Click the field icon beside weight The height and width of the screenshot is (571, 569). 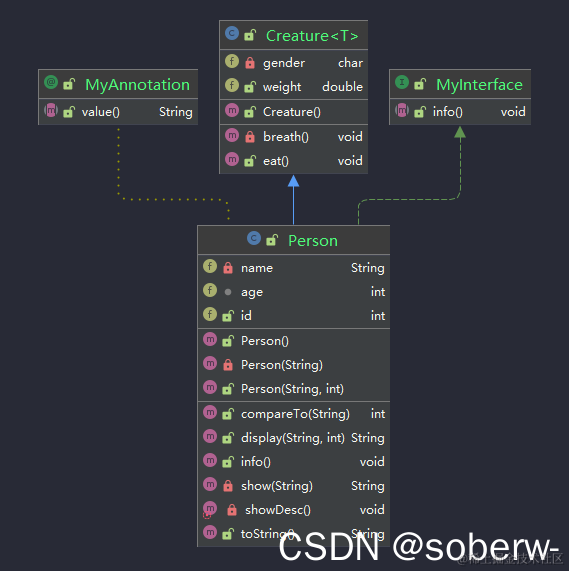pos(232,85)
